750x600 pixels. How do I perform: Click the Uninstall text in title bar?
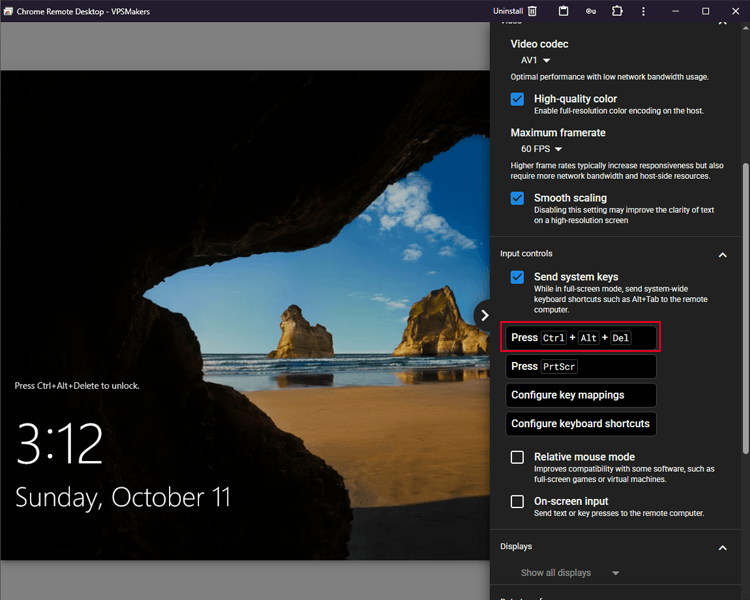(508, 11)
